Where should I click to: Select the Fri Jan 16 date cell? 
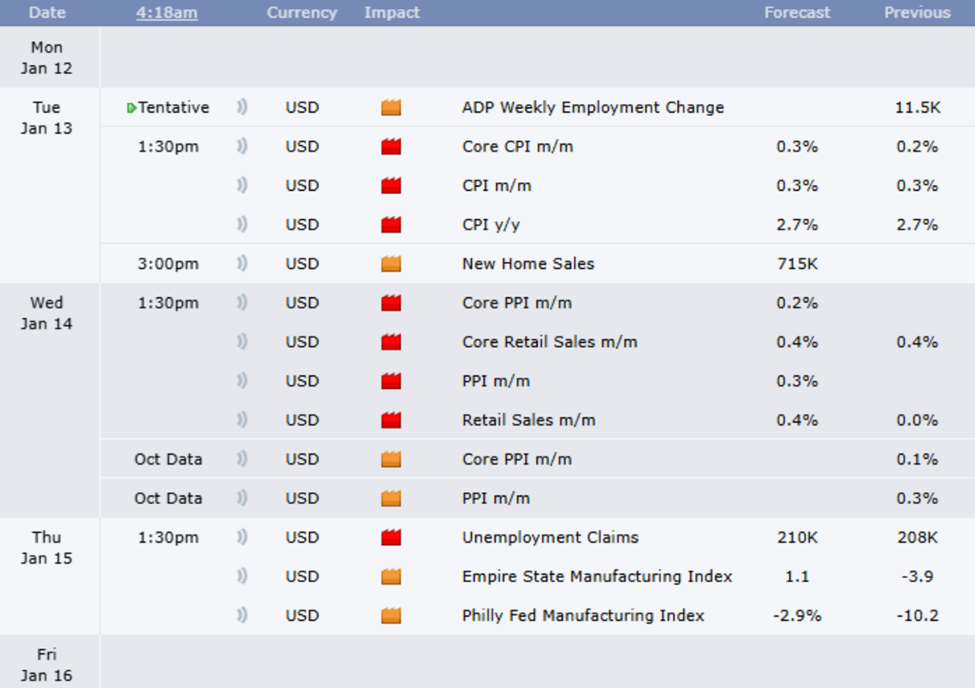(x=48, y=664)
